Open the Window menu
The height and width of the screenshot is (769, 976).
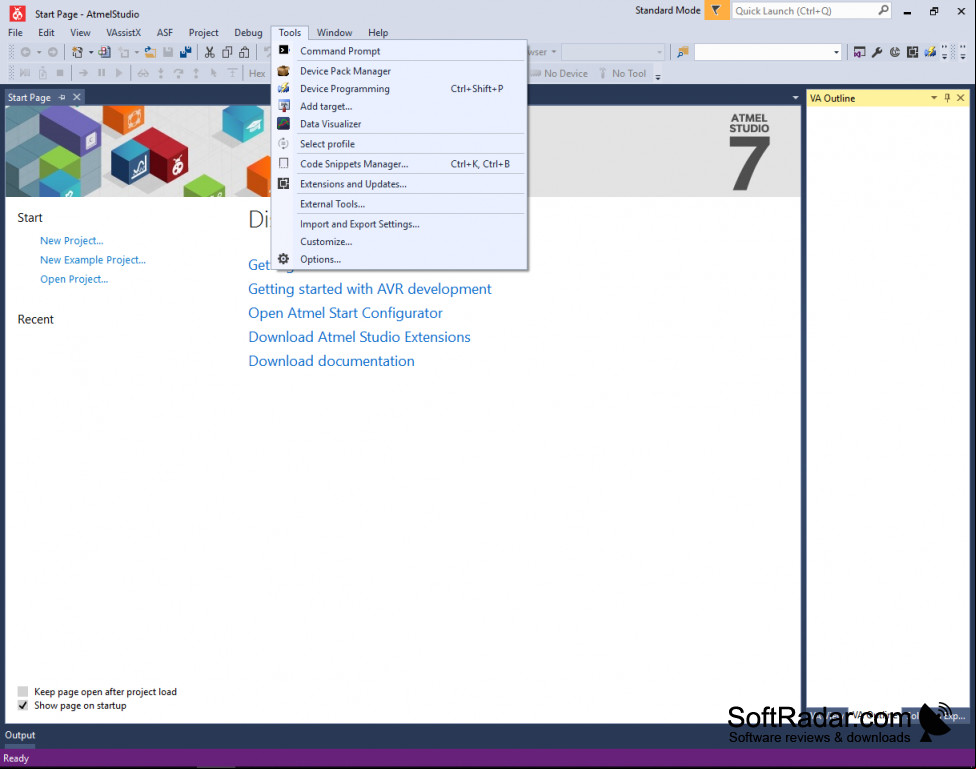point(334,32)
